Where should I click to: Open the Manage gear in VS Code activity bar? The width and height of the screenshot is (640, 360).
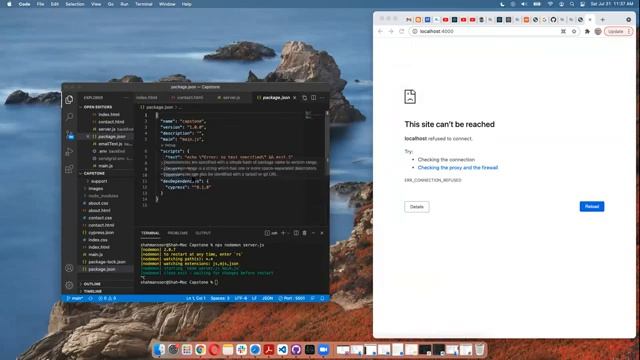click(69, 285)
